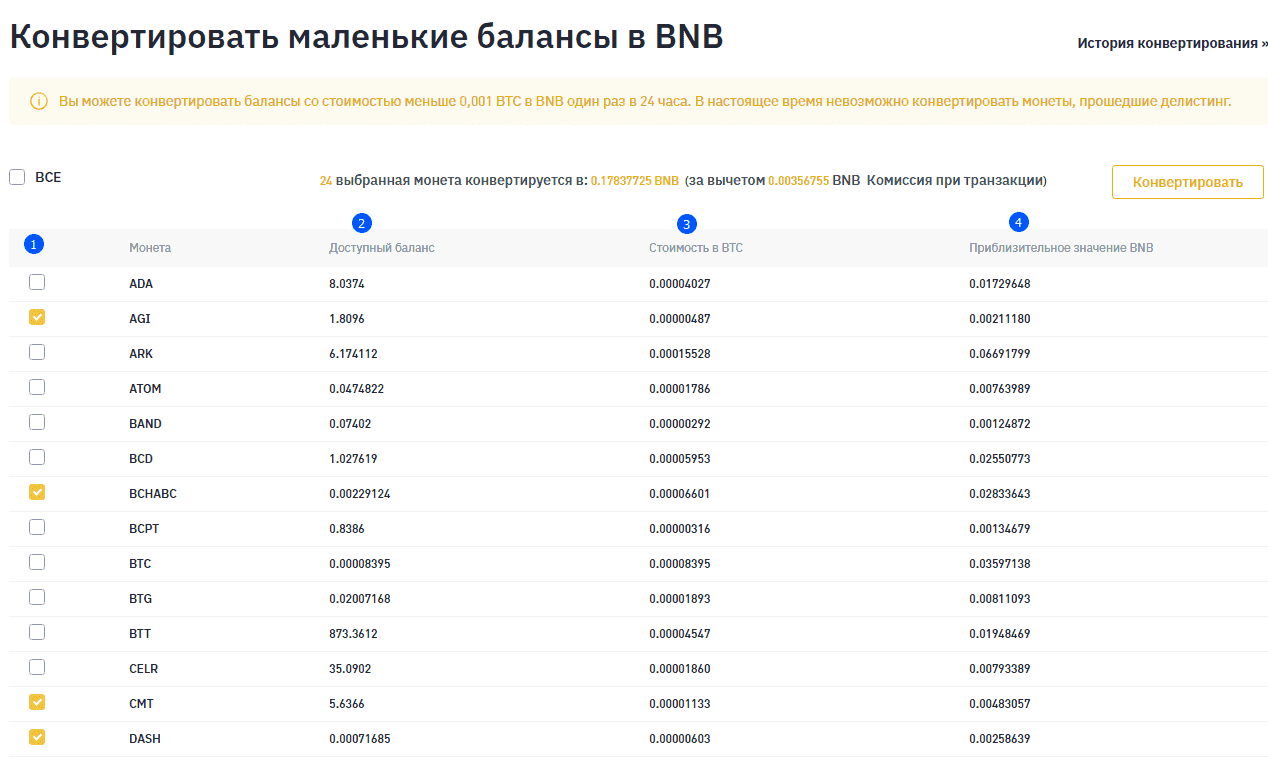
Task: Uncheck the BCHABC coin checkbox
Action: pyautogui.click(x=37, y=493)
